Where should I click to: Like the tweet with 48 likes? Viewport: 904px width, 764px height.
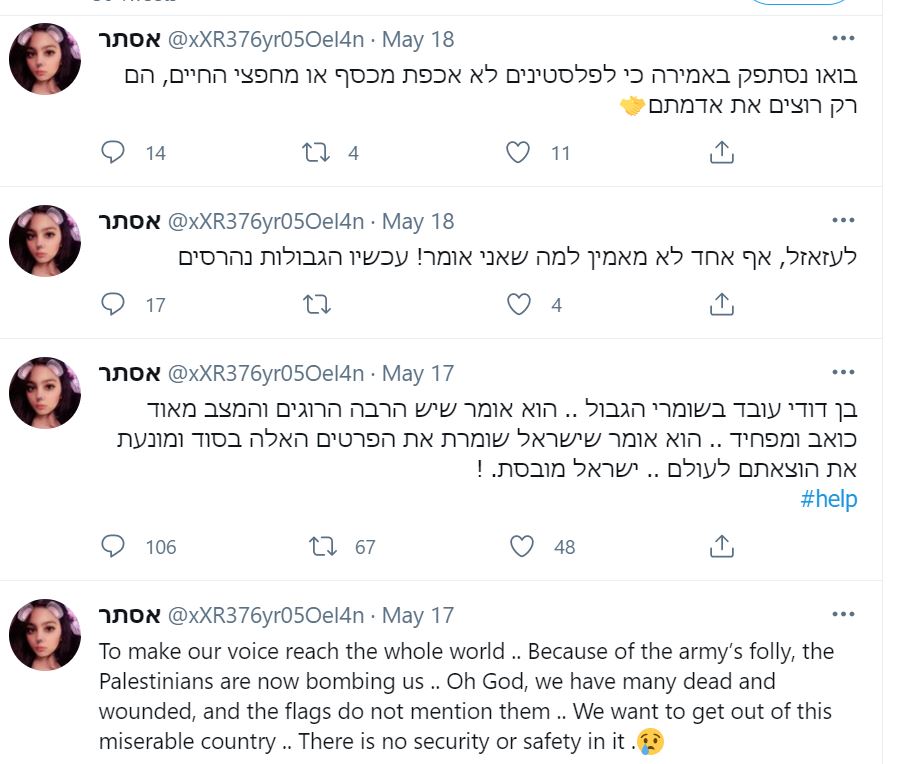click(x=522, y=547)
